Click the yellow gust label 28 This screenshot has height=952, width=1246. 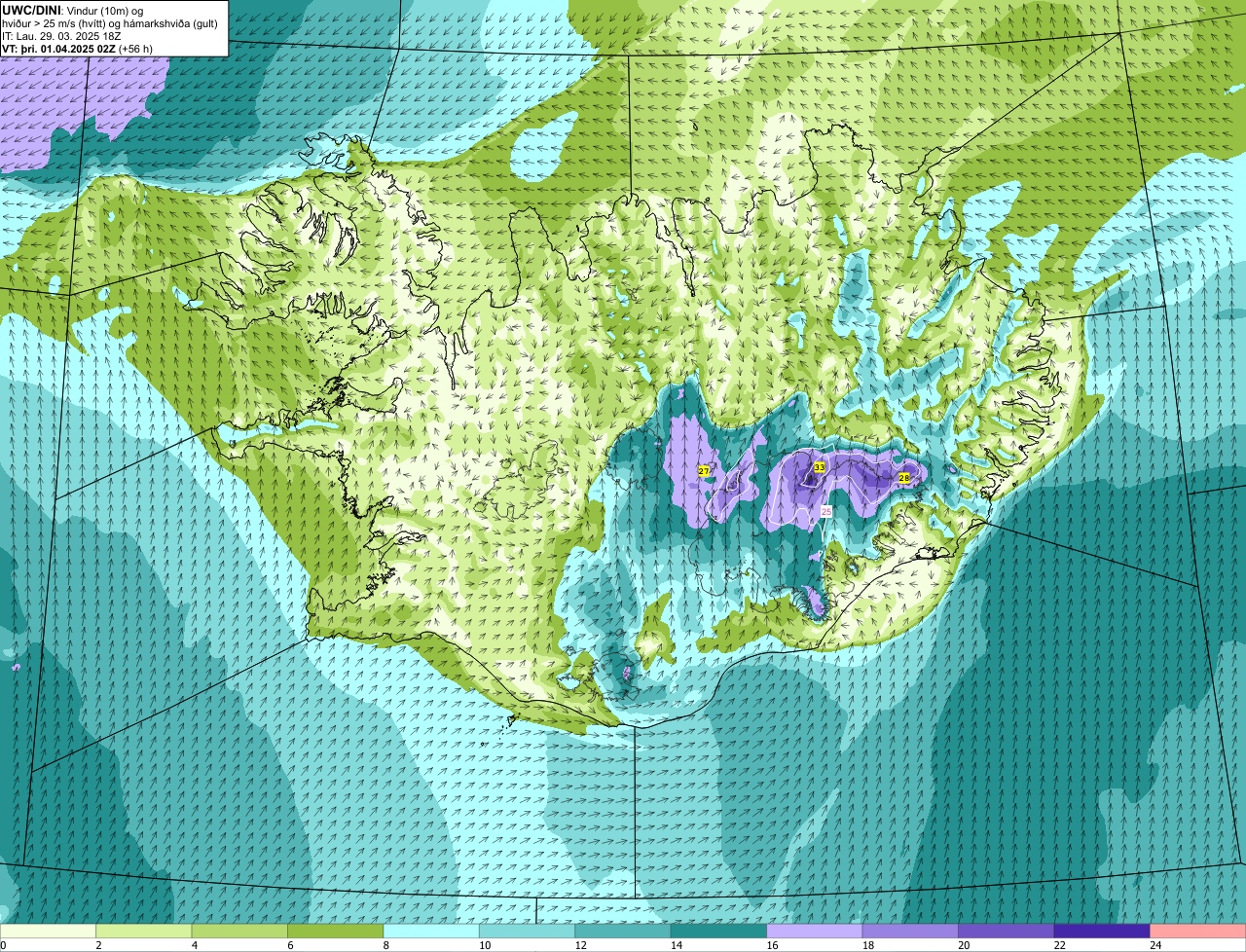point(903,478)
